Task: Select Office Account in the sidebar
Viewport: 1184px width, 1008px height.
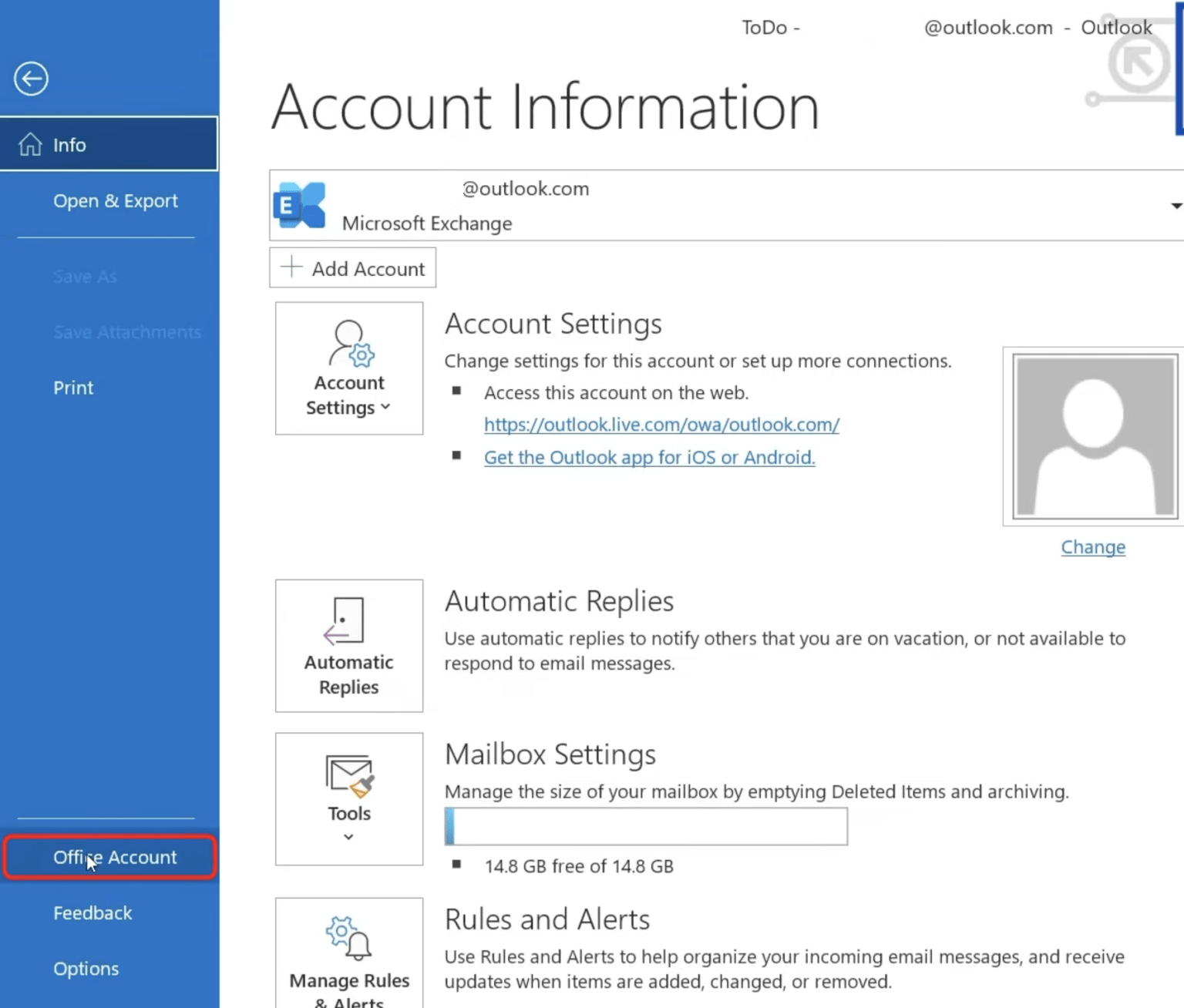Action: point(114,857)
